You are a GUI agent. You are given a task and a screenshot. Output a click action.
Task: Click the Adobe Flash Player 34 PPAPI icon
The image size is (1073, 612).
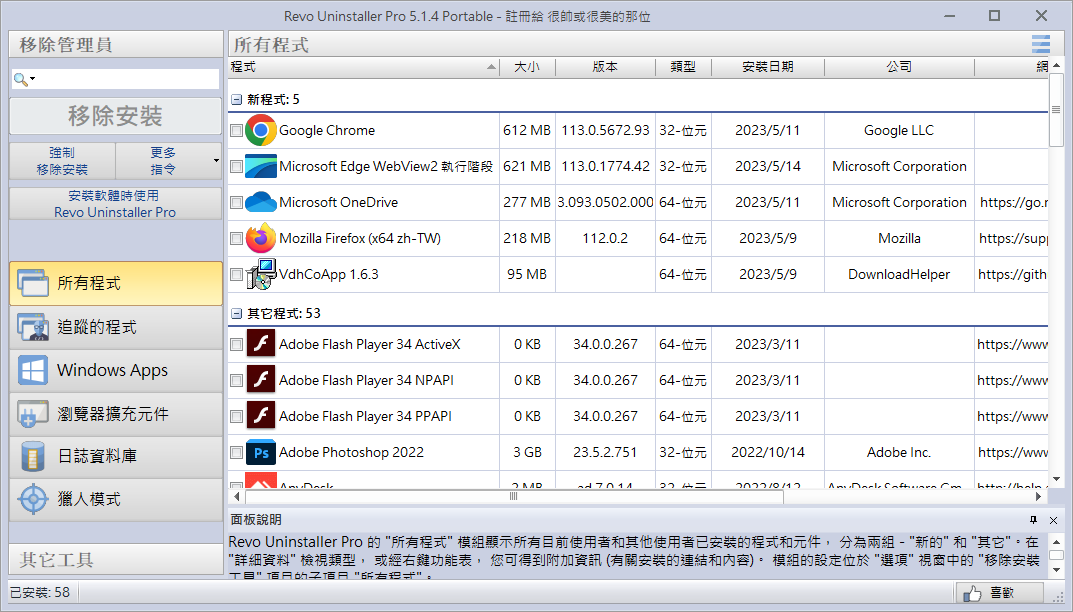tap(261, 416)
